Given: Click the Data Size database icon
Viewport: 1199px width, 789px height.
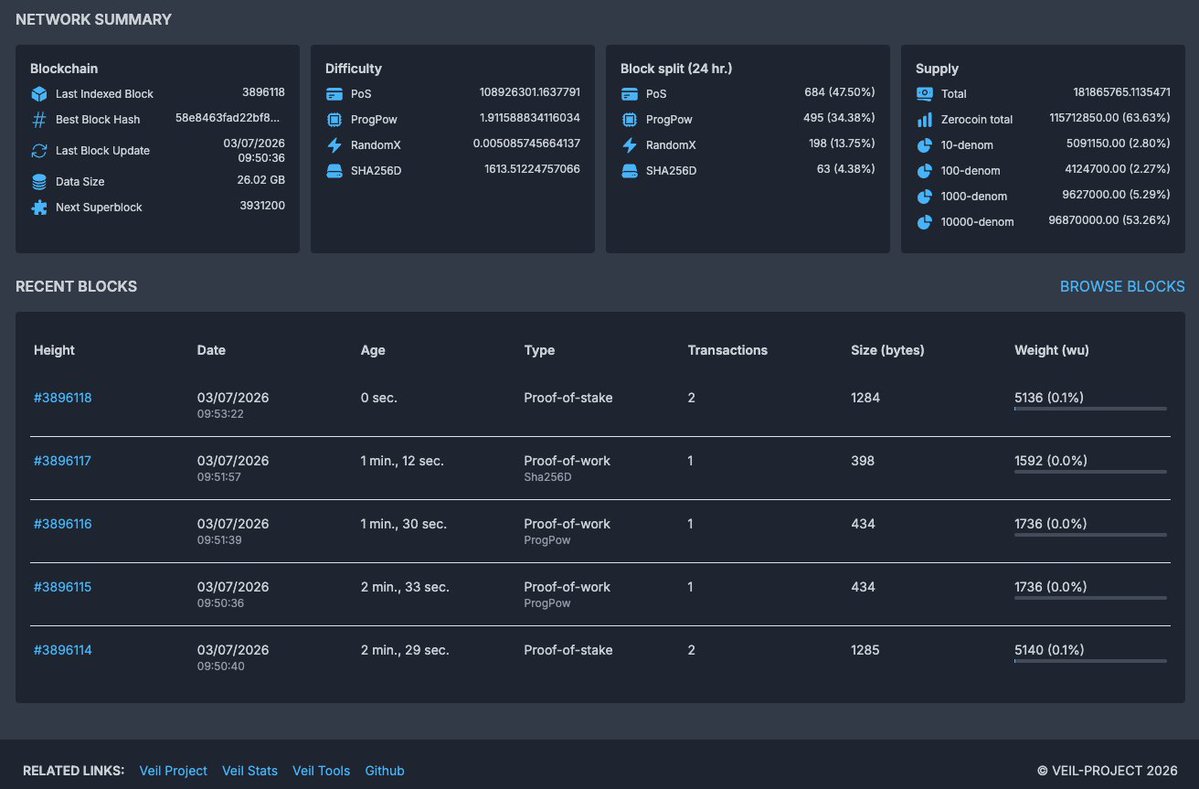Looking at the screenshot, I should pos(39,182).
